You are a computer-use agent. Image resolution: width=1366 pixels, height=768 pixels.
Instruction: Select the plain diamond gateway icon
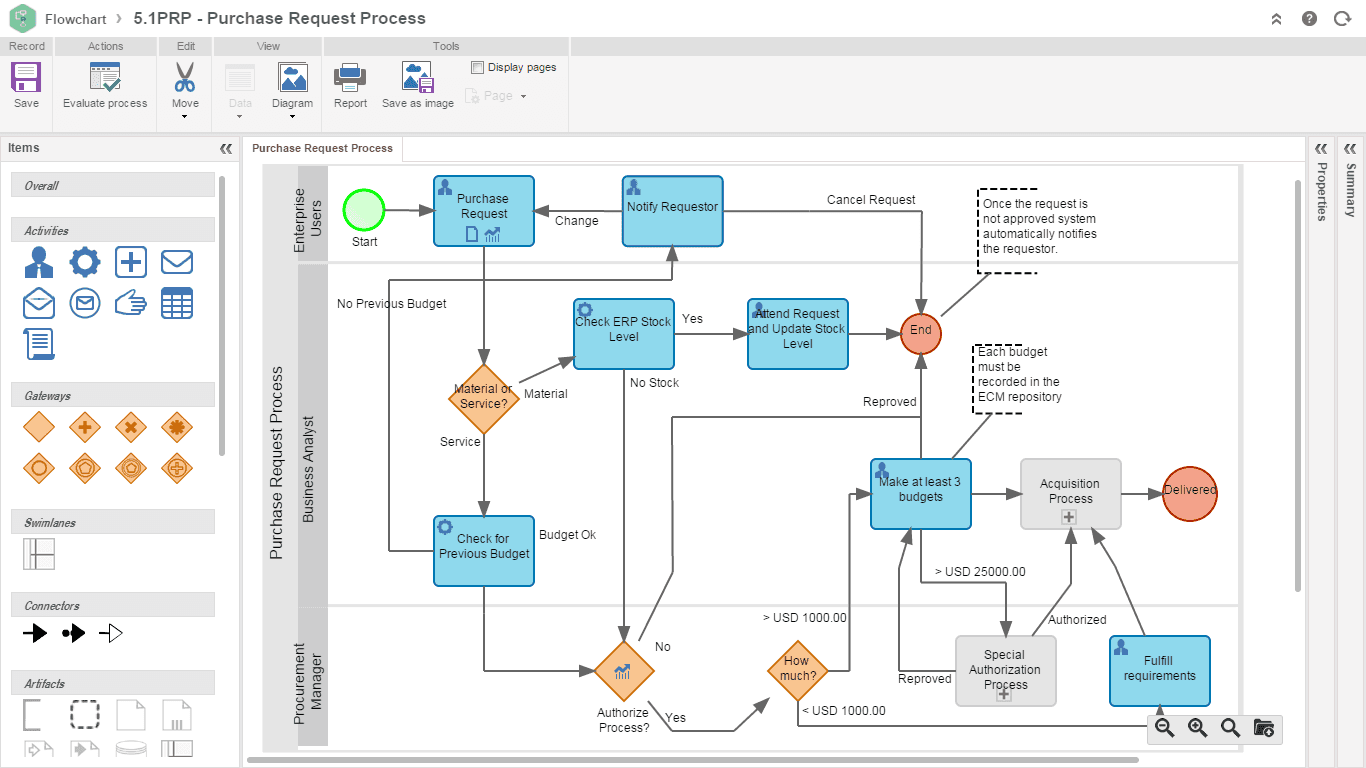(x=39, y=428)
